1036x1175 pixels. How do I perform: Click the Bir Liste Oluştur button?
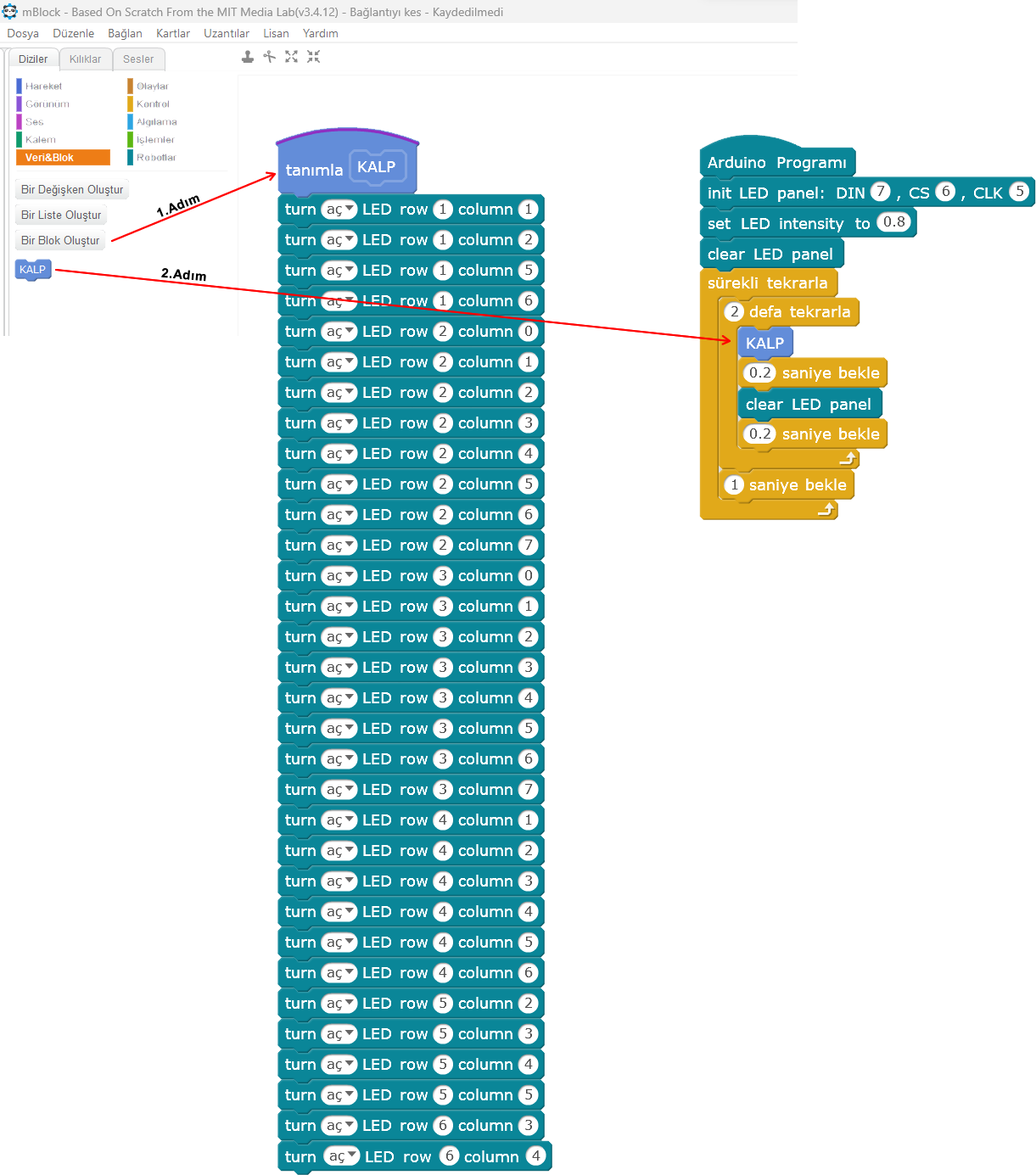61,215
